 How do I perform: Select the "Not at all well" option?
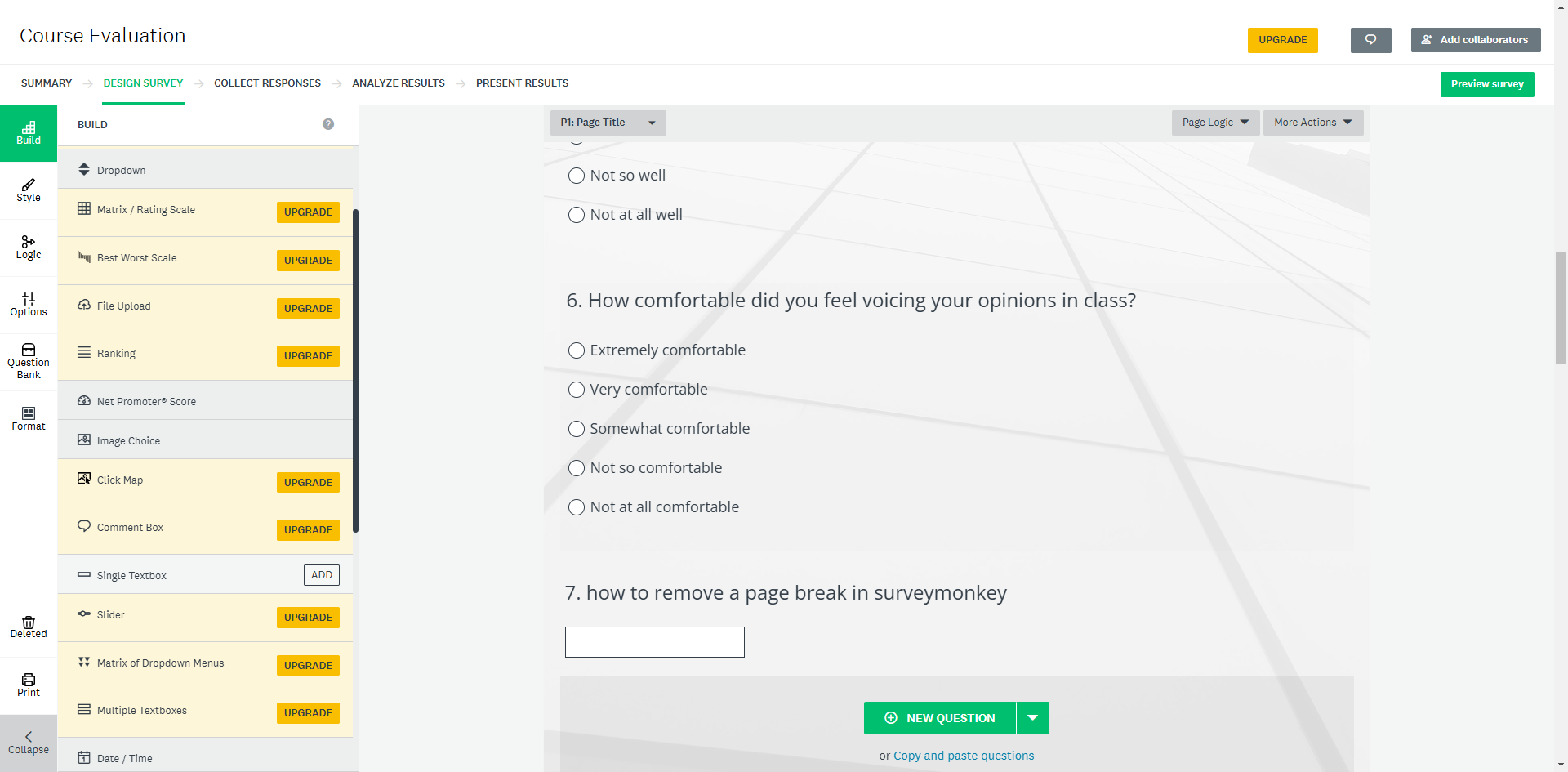(x=577, y=215)
